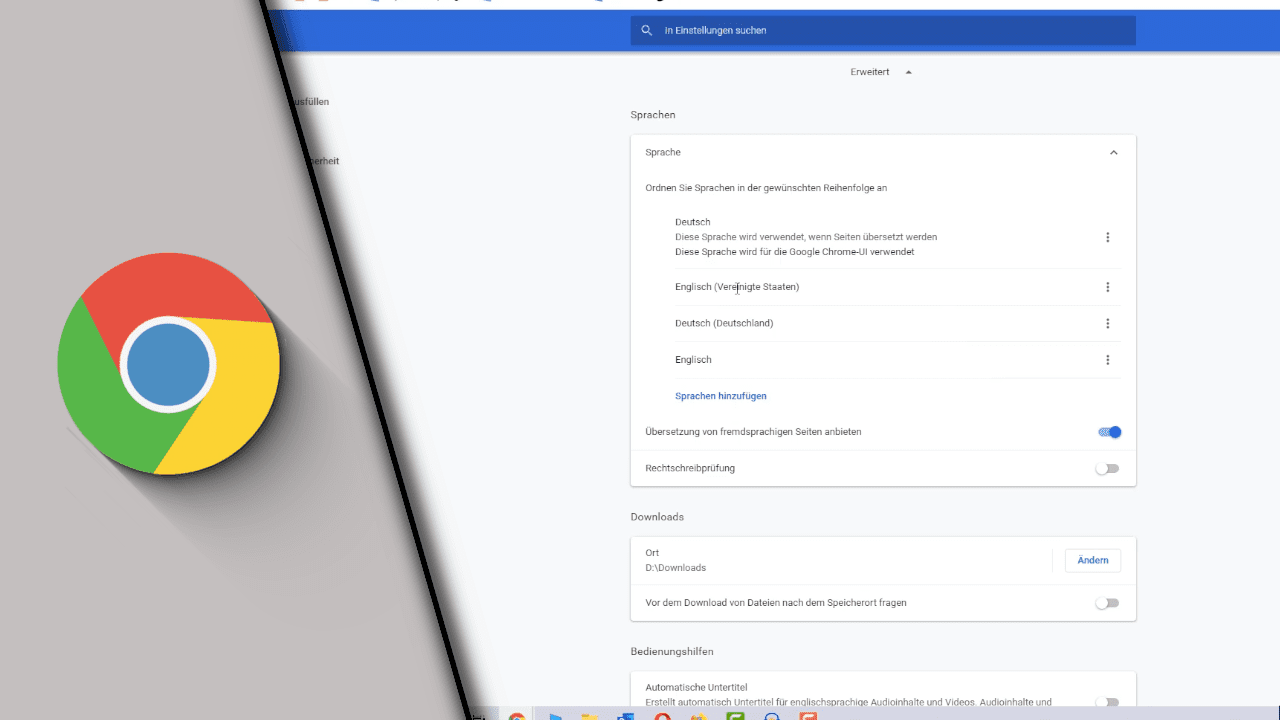Click the 'Downloads' section heading

coord(657,517)
